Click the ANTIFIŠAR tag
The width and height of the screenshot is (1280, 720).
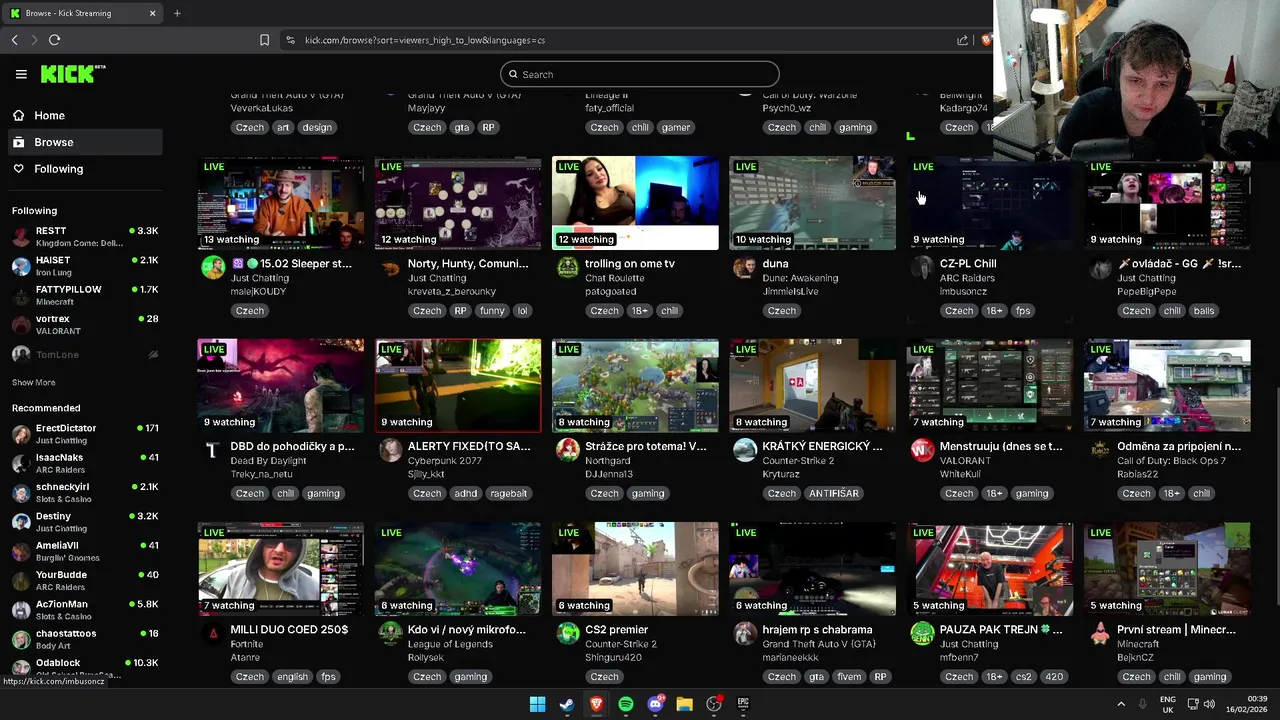pos(833,493)
